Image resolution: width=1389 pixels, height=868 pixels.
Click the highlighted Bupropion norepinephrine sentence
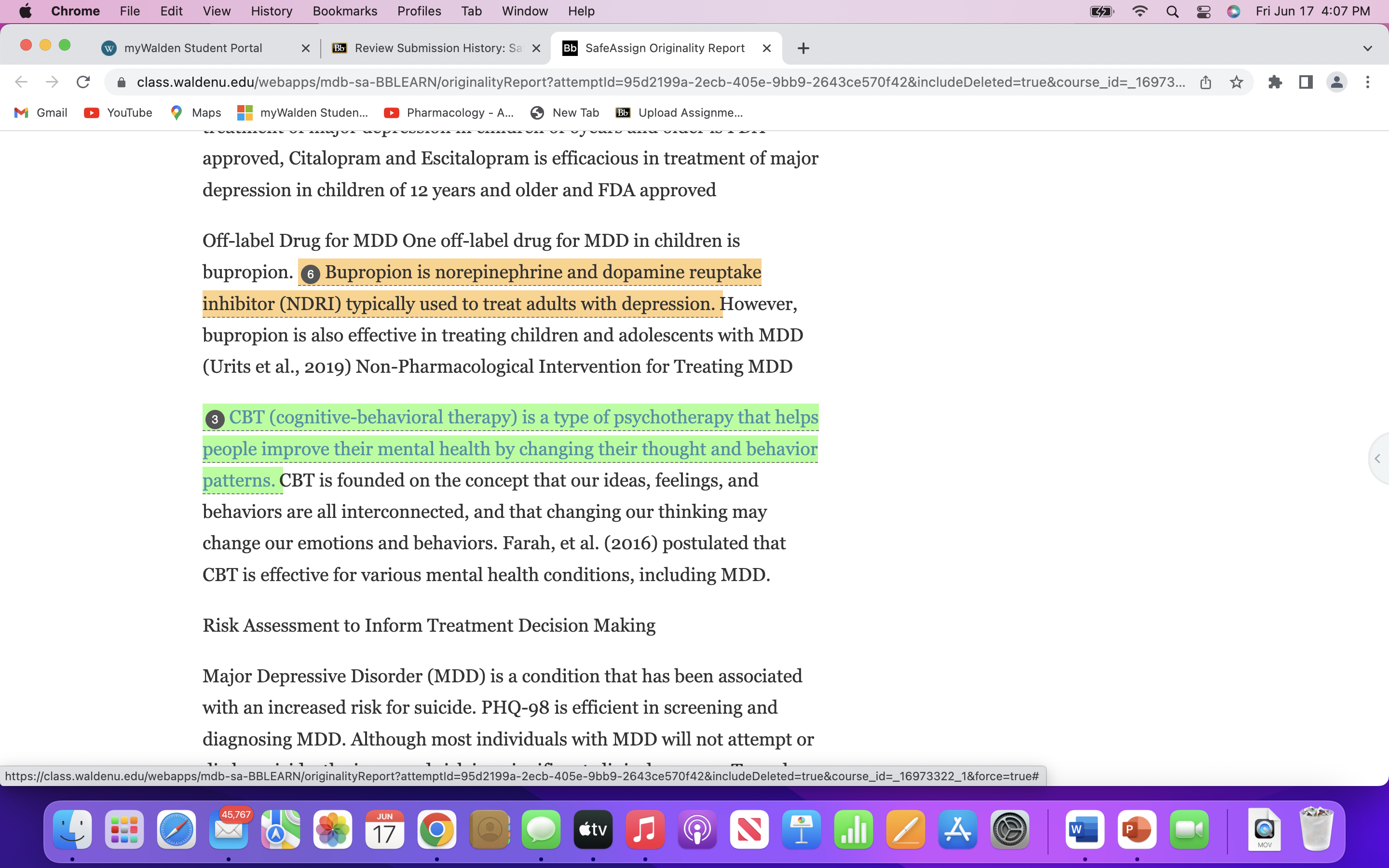(482, 287)
